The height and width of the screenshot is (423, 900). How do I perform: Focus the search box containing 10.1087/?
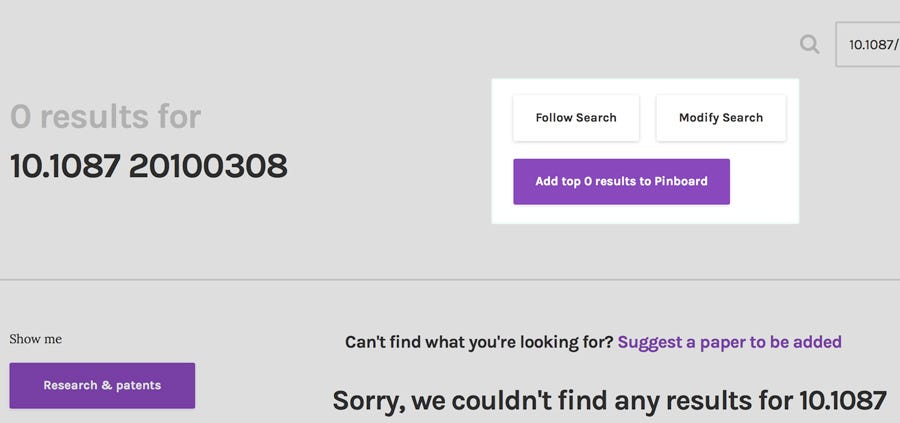pos(868,44)
